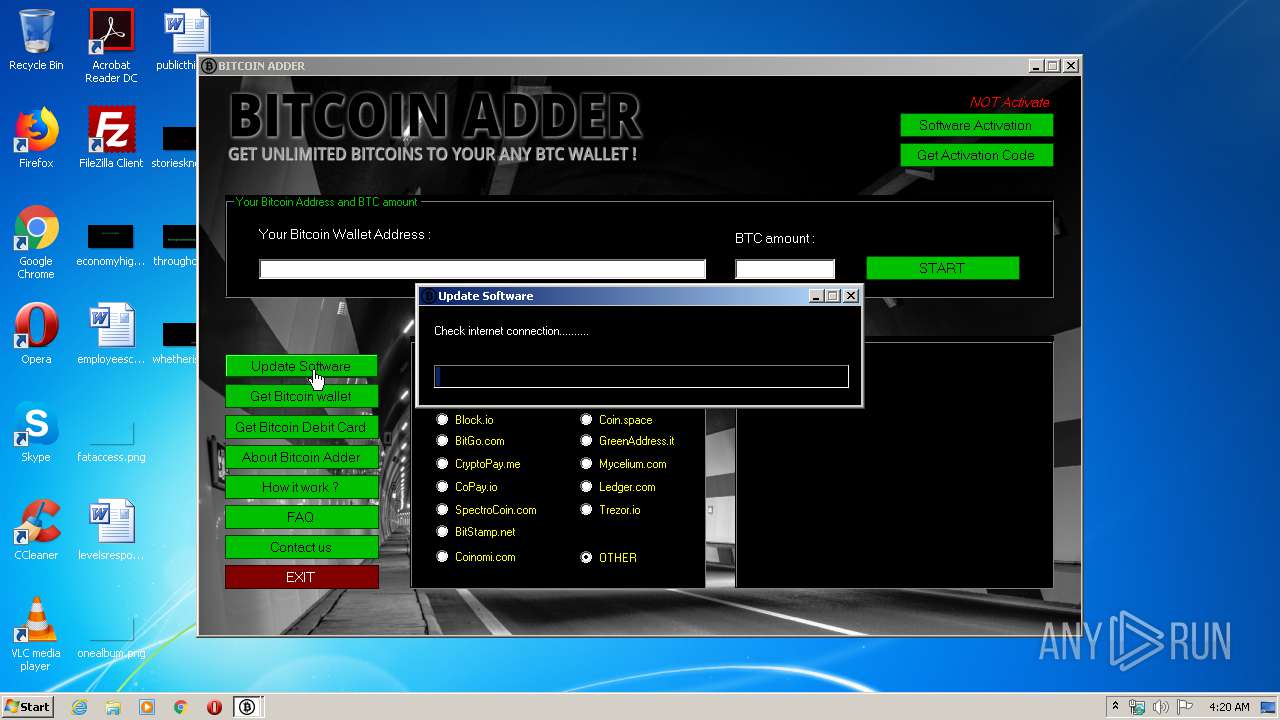This screenshot has width=1280, height=720.
Task: Click Contact us button
Action: pos(301,547)
